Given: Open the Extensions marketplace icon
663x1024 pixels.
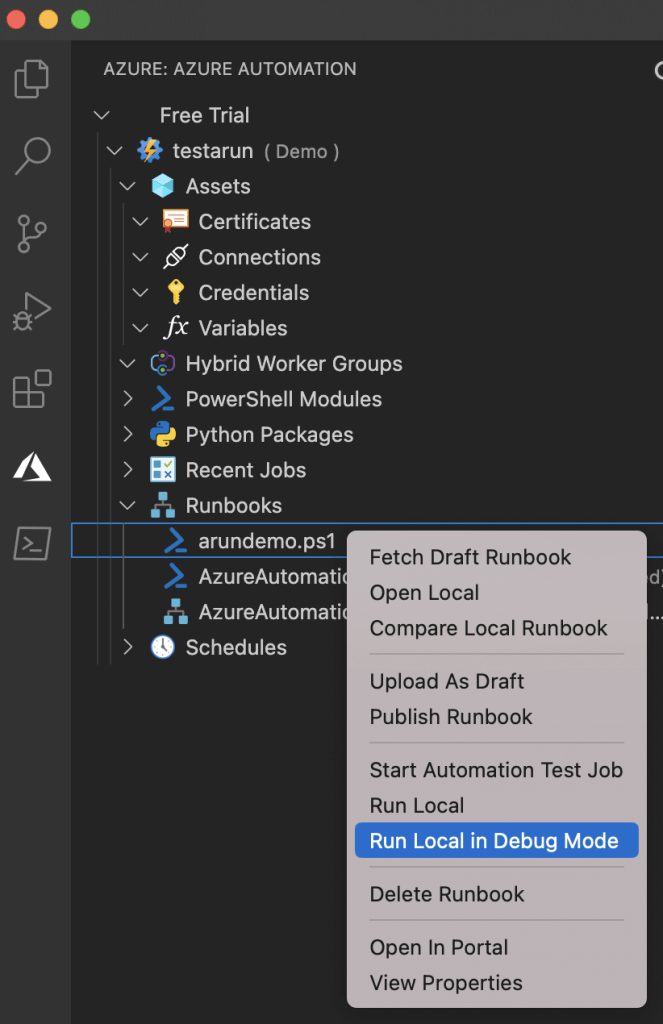Looking at the screenshot, I should click(33, 388).
